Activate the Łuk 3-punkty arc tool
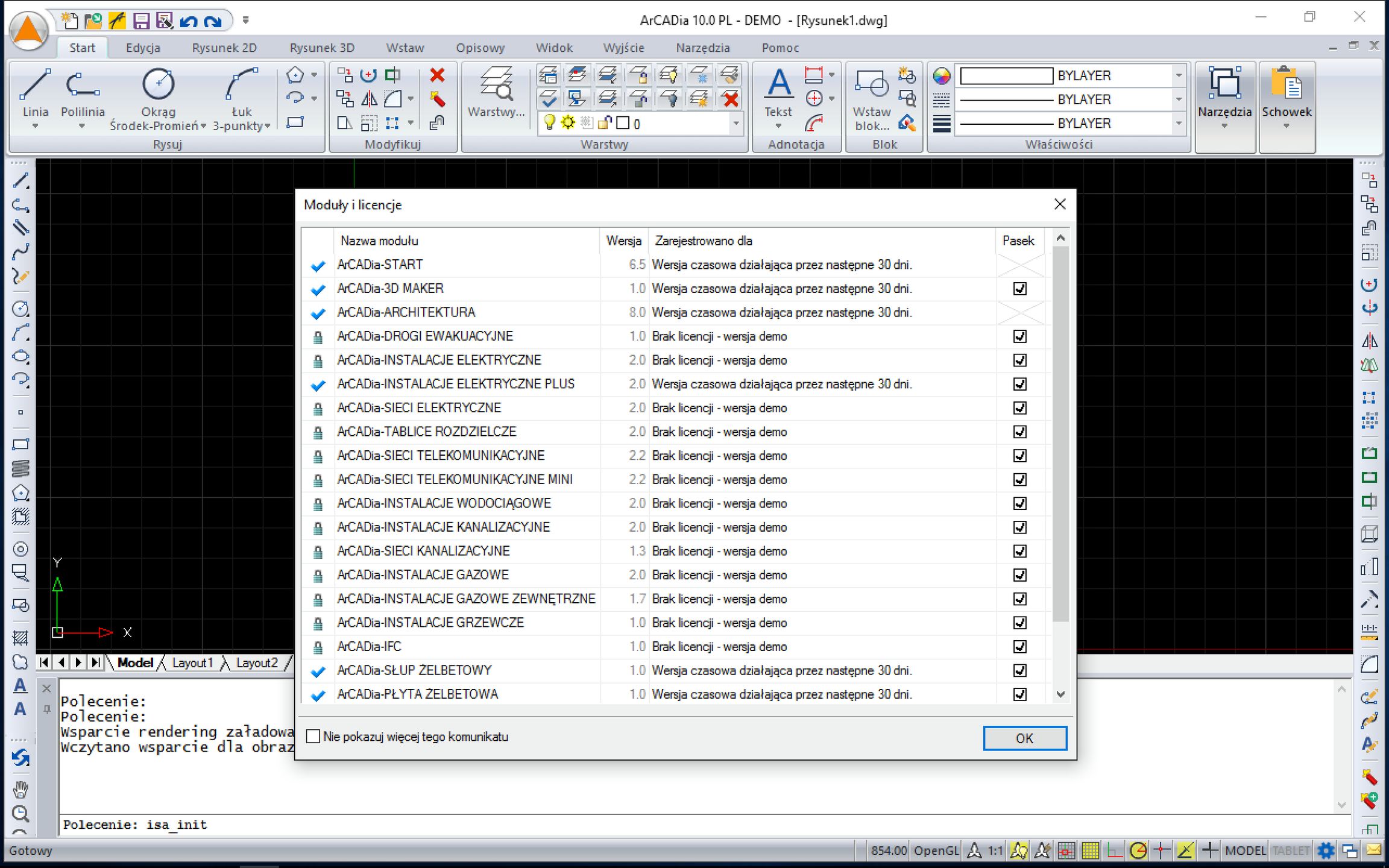Viewport: 1389px width, 868px height. (241, 85)
